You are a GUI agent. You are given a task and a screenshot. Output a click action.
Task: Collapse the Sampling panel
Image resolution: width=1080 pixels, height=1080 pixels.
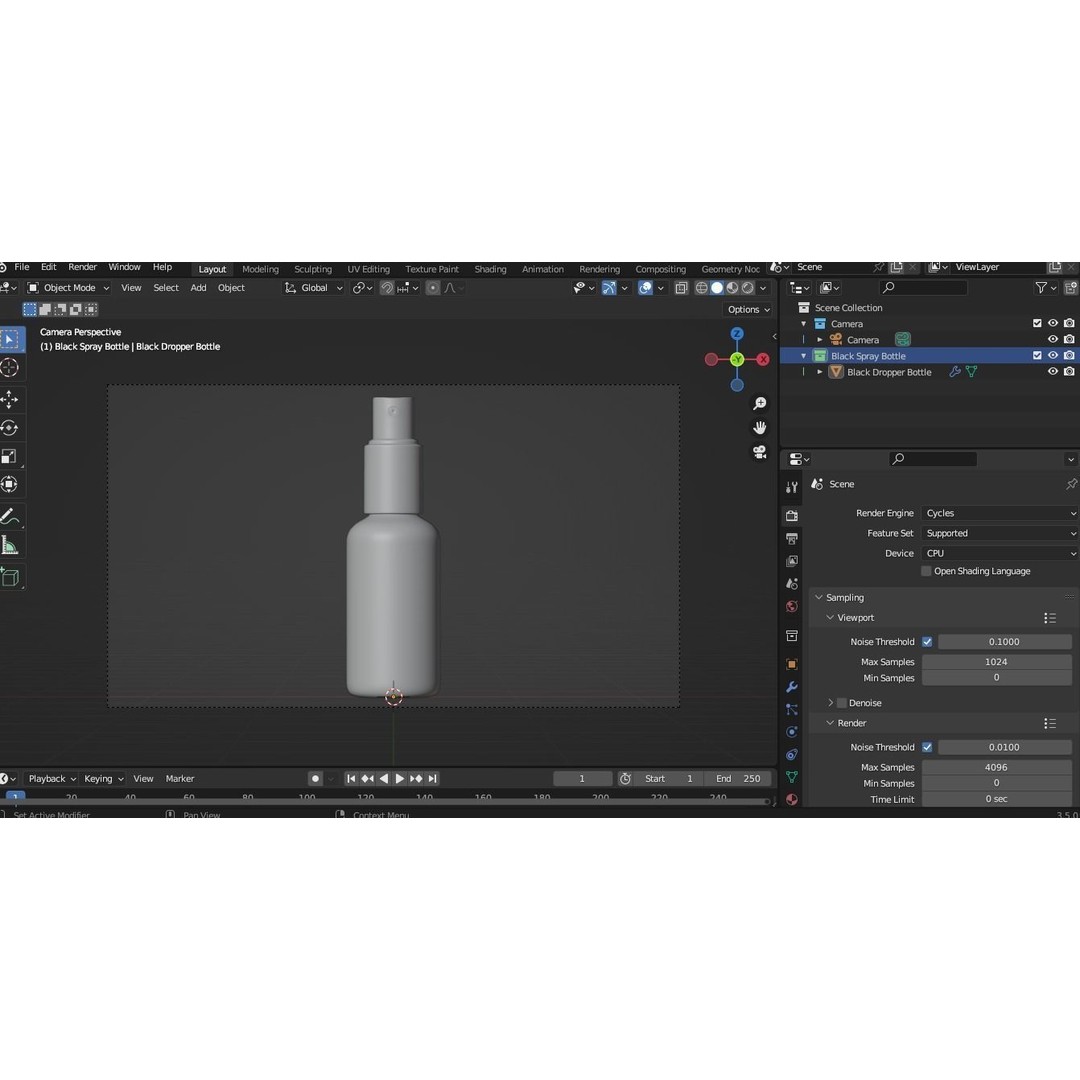819,598
